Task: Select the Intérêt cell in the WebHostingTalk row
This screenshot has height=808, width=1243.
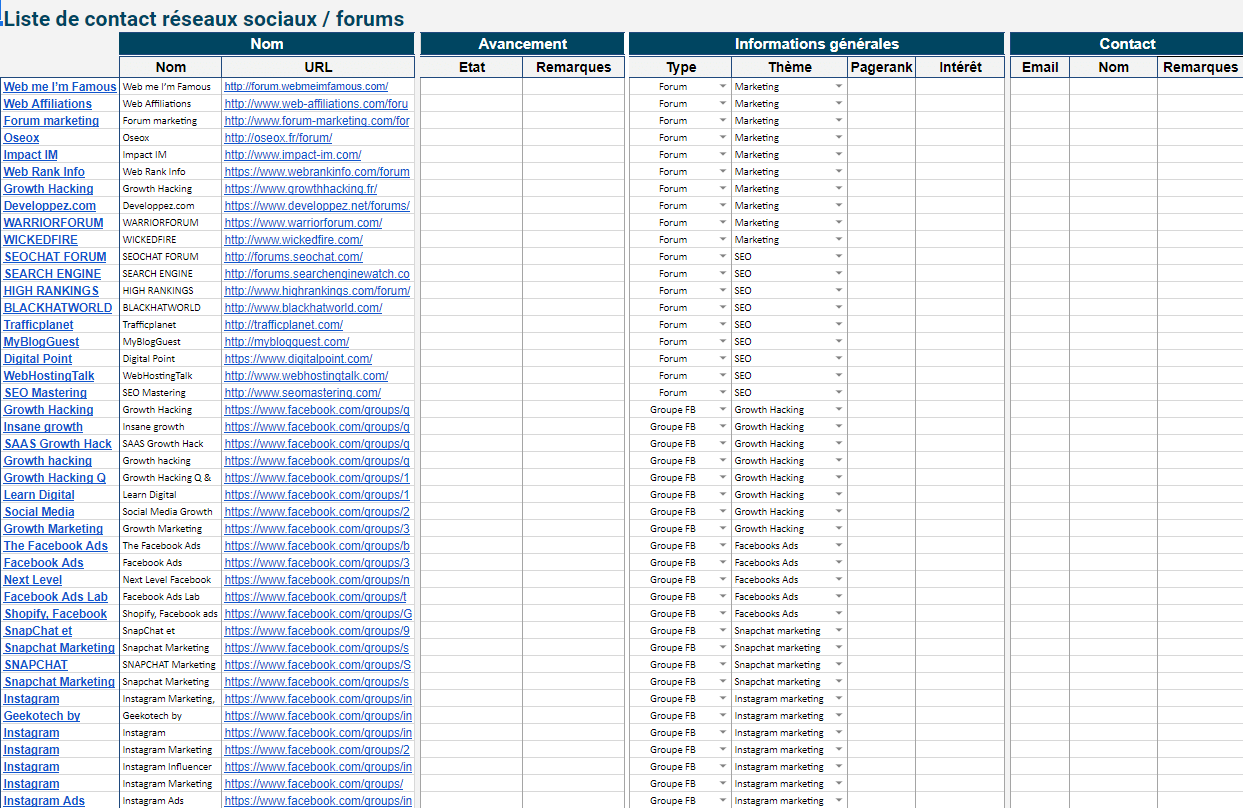Action: 959,376
